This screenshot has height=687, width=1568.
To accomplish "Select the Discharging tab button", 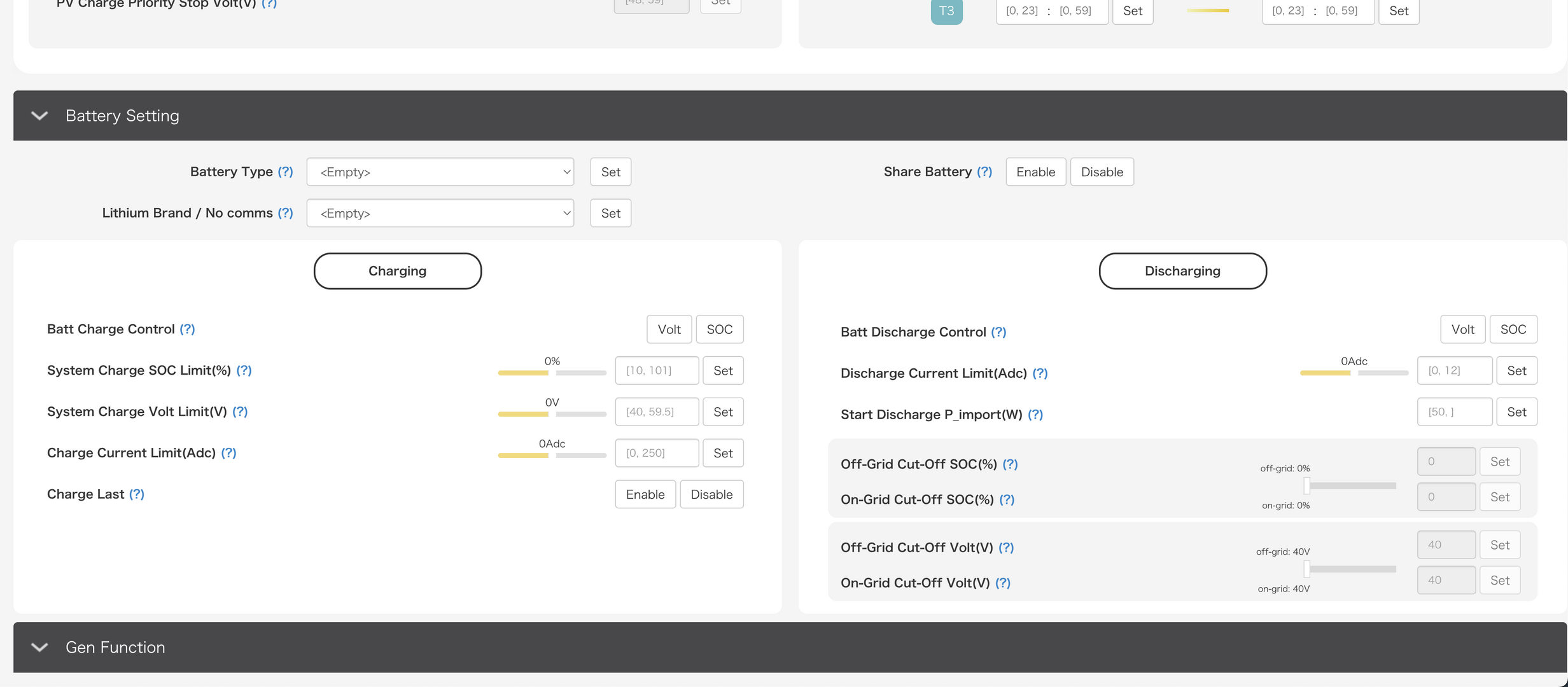I will [x=1182, y=271].
